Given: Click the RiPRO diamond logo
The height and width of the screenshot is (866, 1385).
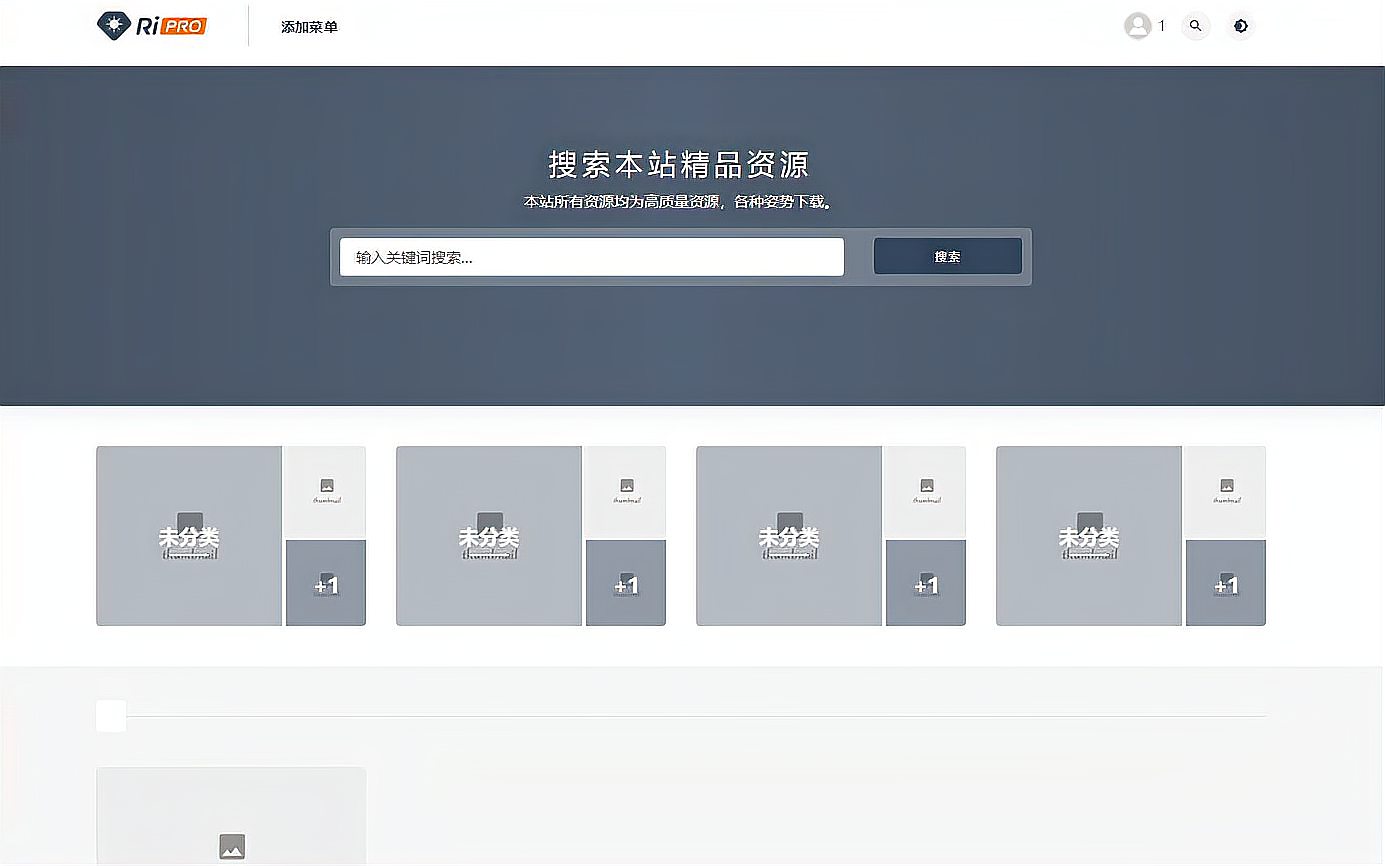Looking at the screenshot, I should tap(113, 25).
